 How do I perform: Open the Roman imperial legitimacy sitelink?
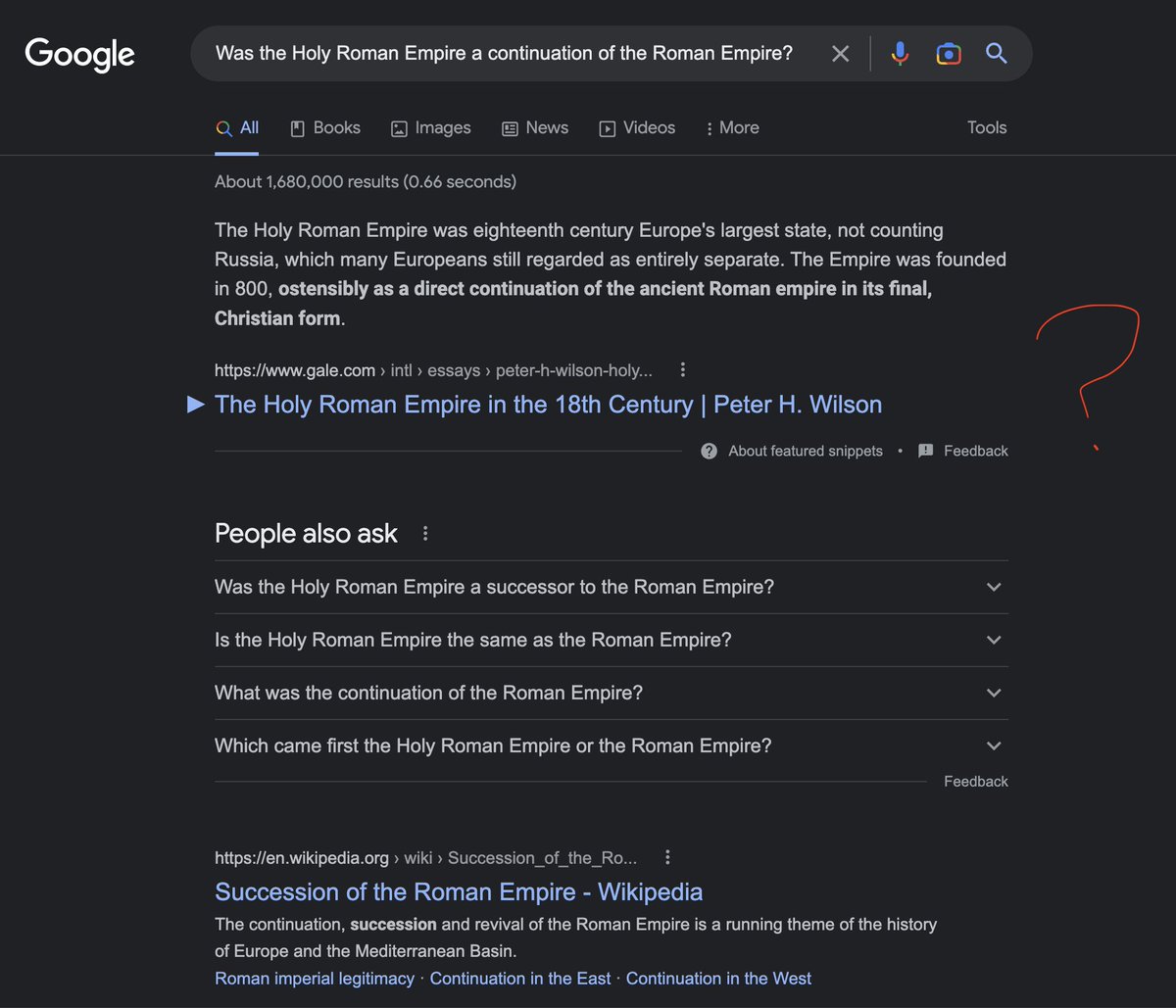pos(315,979)
